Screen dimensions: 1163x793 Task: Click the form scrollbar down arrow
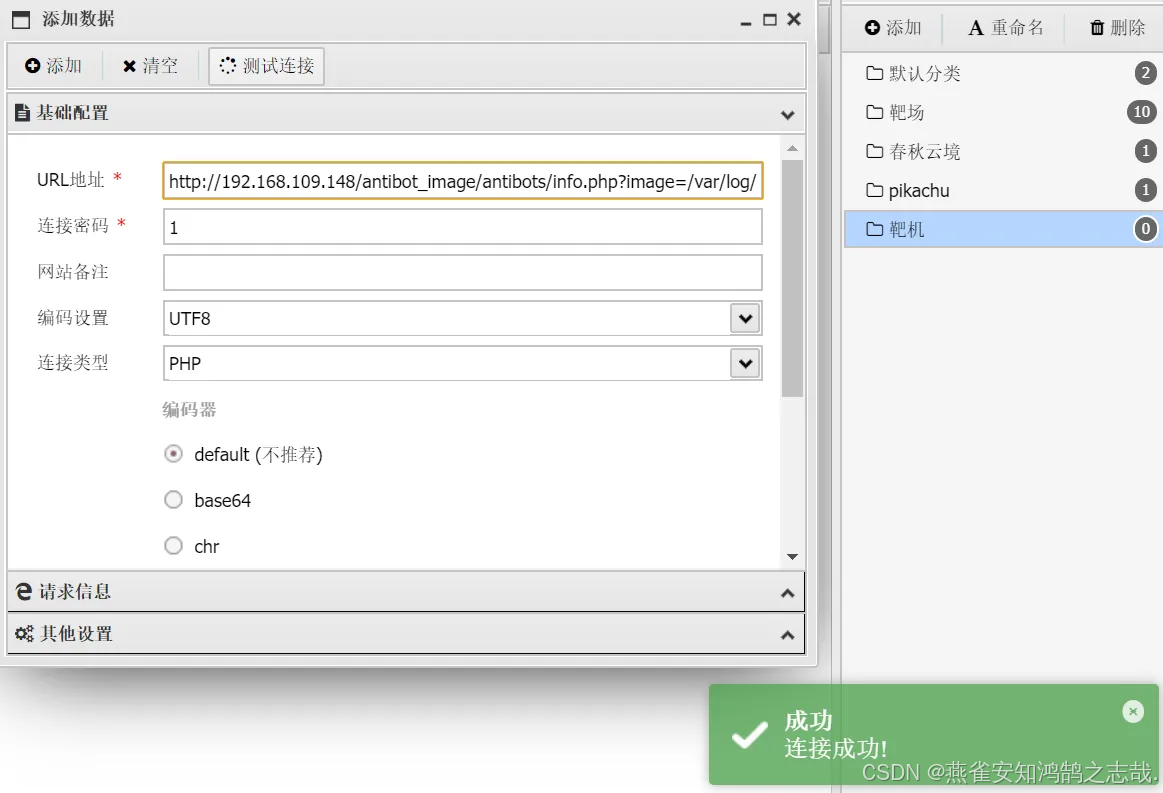pos(792,556)
